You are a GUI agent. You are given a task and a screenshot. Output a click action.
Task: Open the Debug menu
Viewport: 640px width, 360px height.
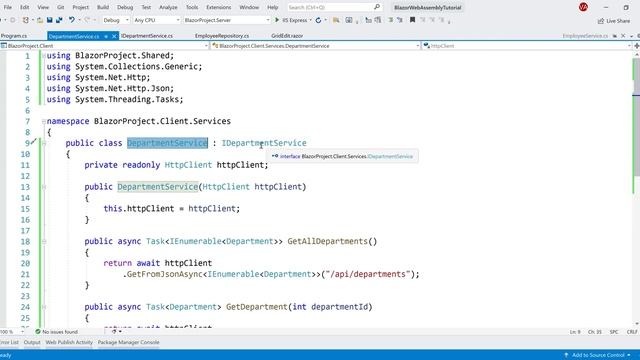tap(125, 7)
